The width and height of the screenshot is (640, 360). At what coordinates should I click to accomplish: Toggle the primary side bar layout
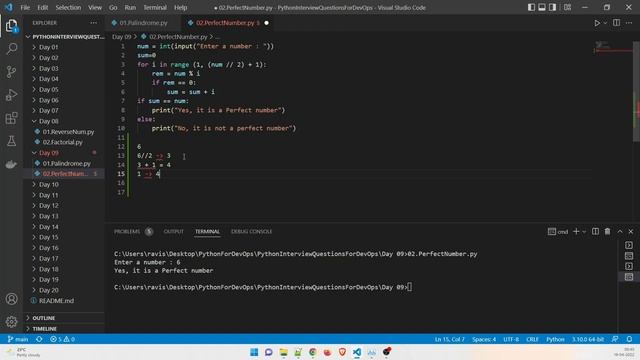531,7
